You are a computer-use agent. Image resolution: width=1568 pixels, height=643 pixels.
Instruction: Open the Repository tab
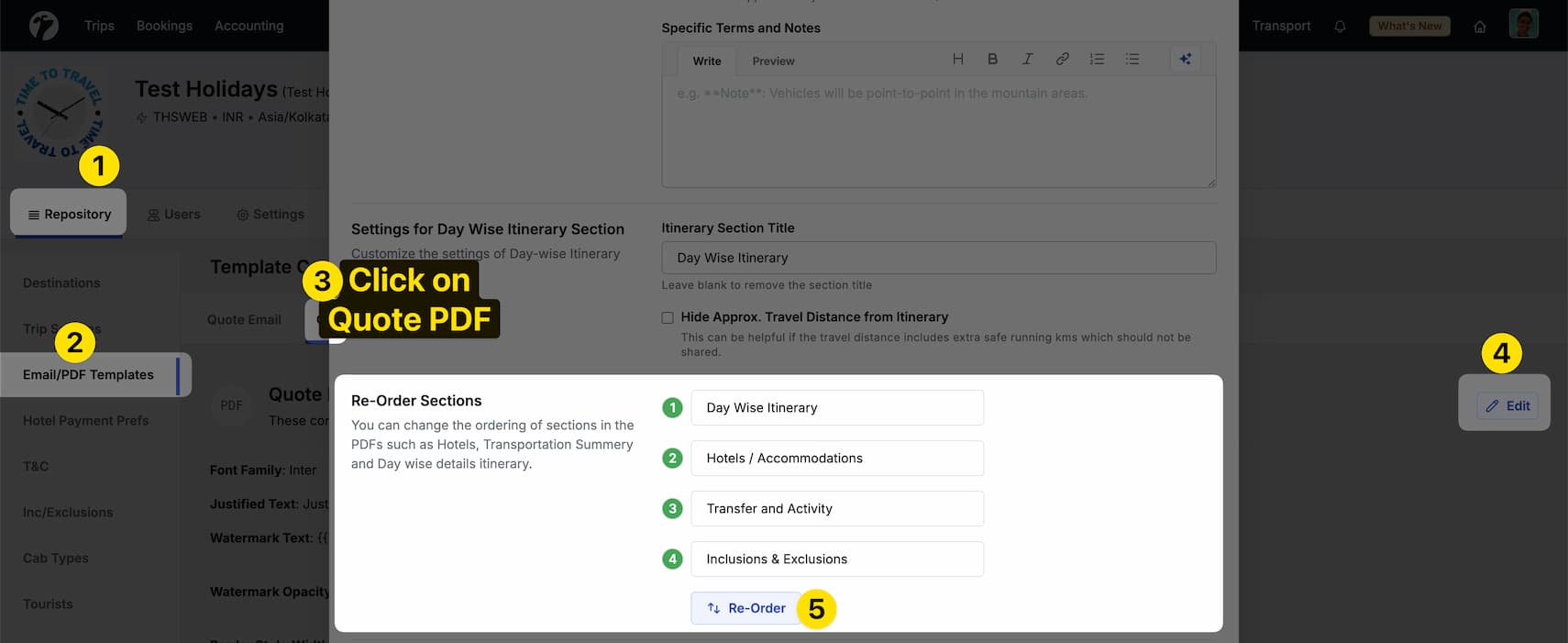click(69, 214)
